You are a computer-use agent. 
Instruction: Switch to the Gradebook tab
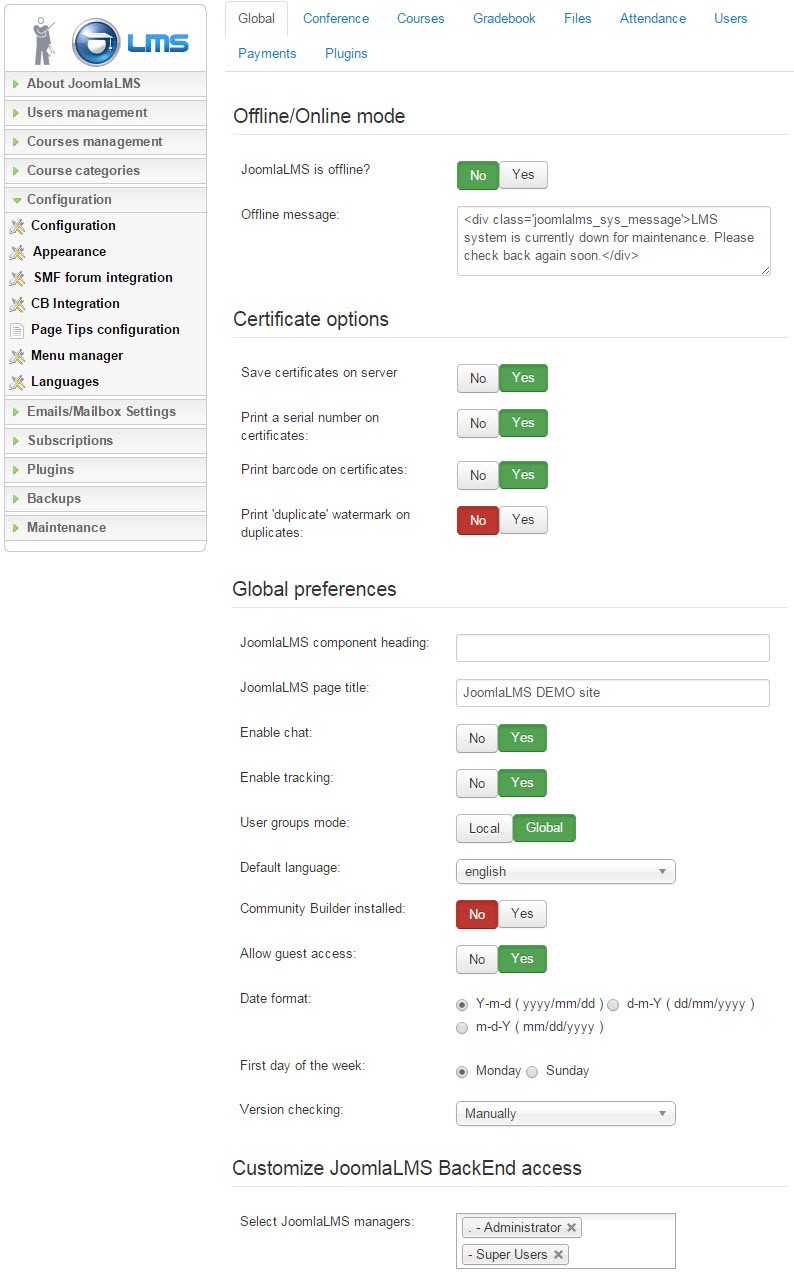[x=504, y=19]
